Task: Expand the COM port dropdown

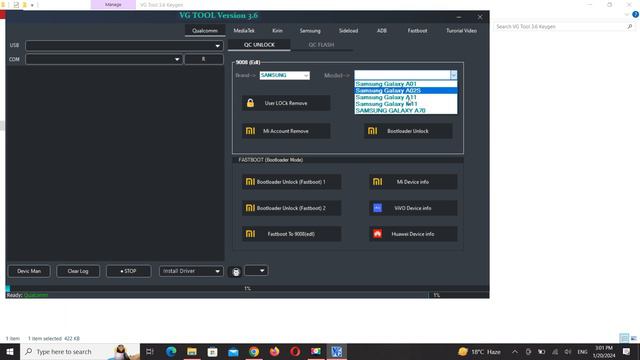Action: 177,60
